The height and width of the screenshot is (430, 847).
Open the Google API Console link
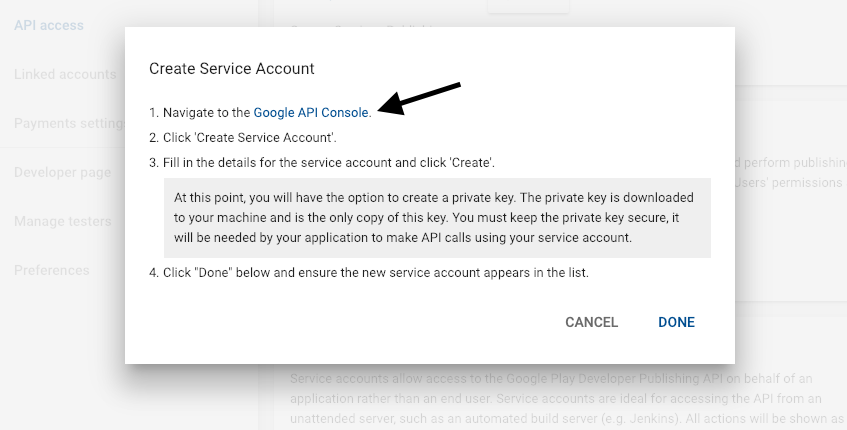point(311,112)
